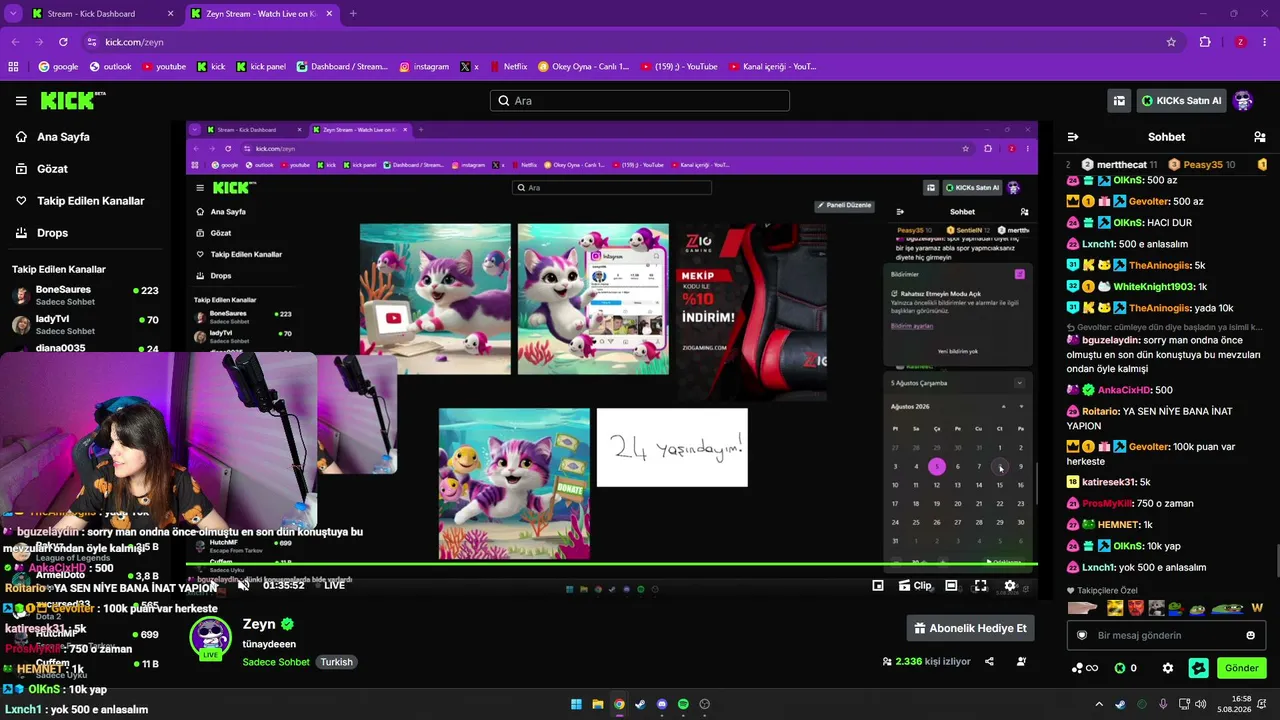Click the WhiteKnight1903 username in chat

pyautogui.click(x=1154, y=286)
